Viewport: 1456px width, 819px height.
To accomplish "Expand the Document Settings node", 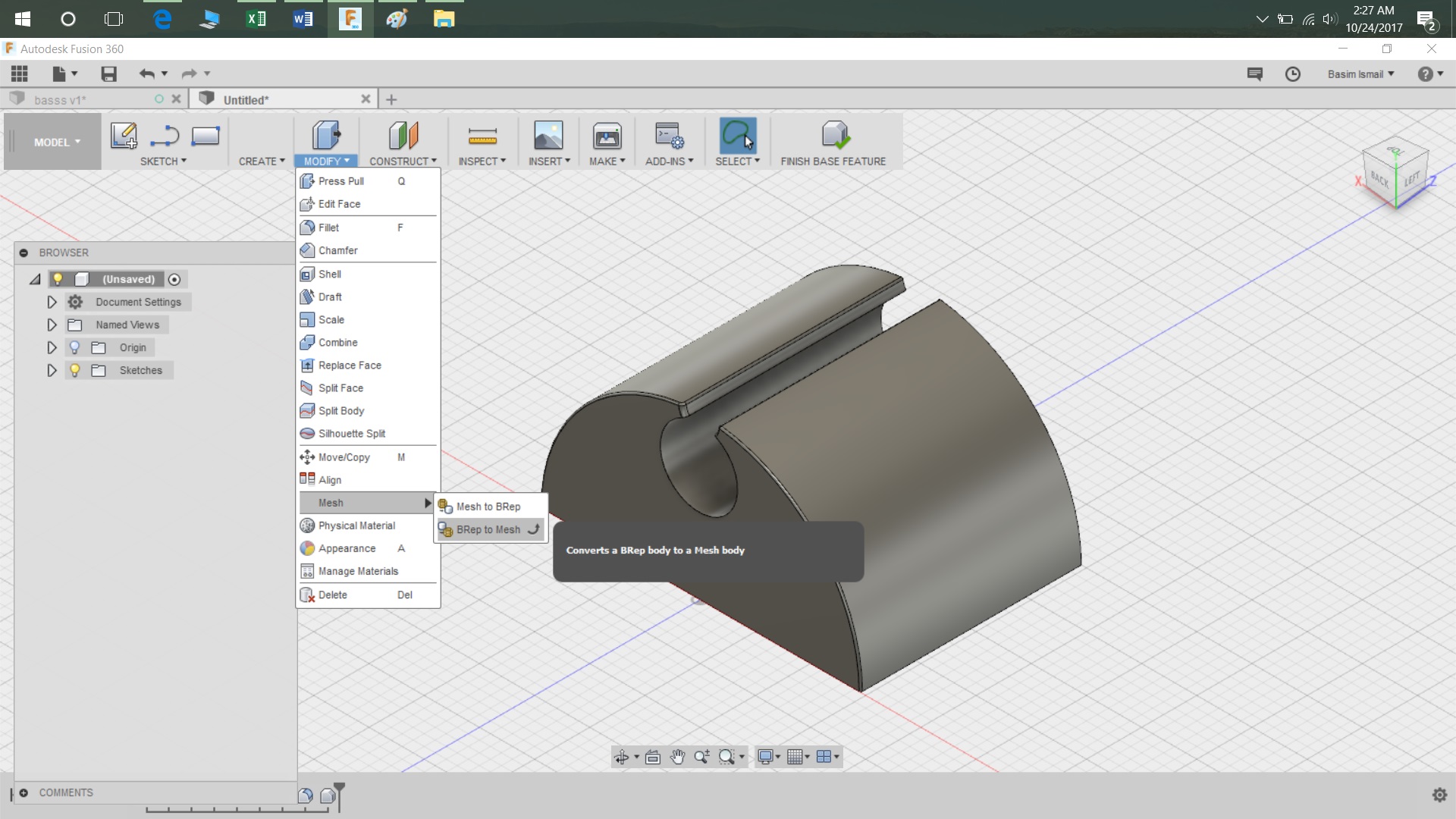I will coord(52,302).
